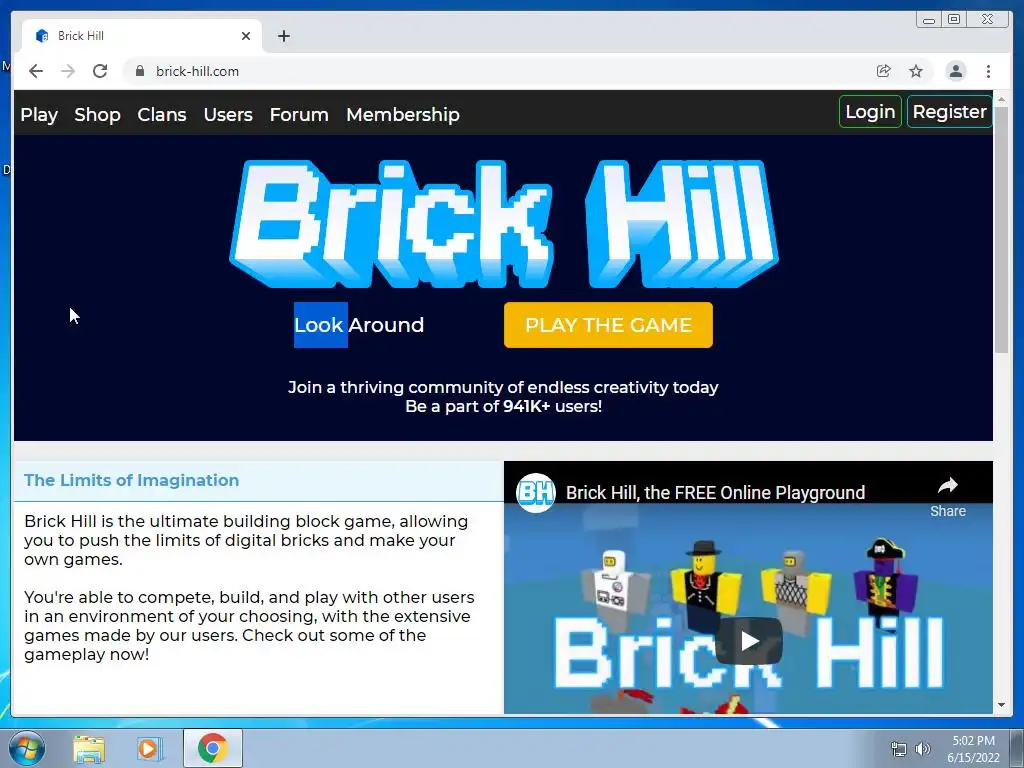Screen dimensions: 1024x768
Task: Open the Shop page
Action: (97, 114)
